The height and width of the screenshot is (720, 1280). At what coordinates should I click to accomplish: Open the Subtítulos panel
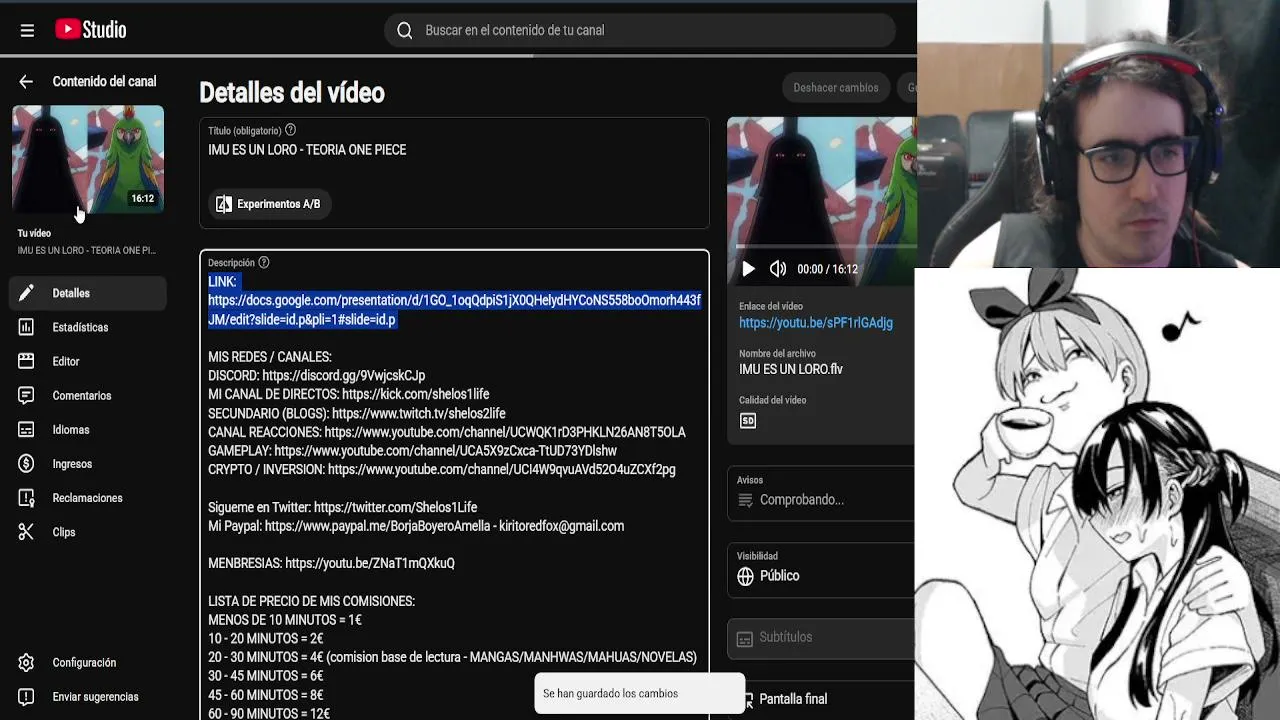point(821,638)
